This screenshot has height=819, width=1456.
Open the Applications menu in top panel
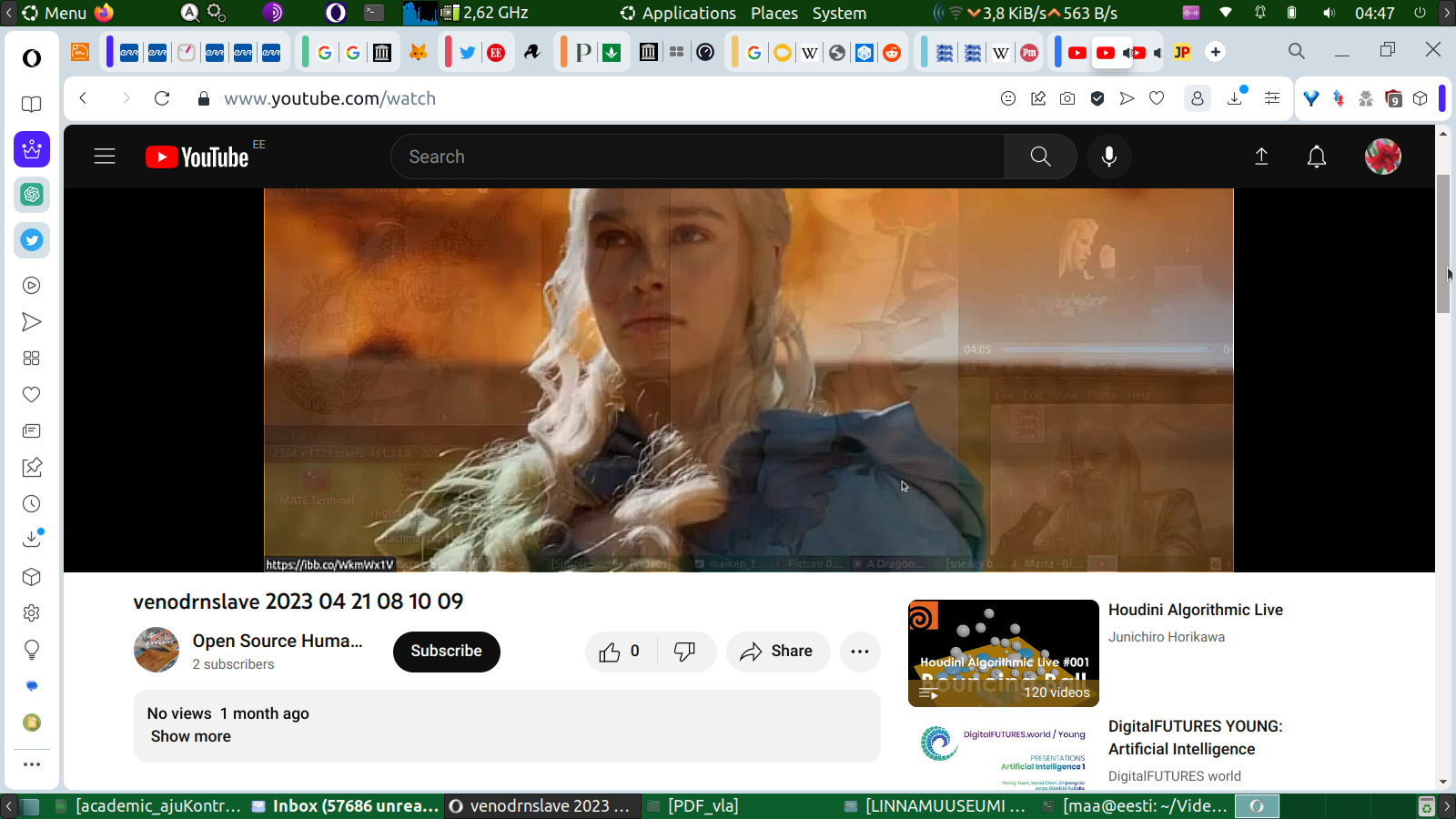(678, 13)
